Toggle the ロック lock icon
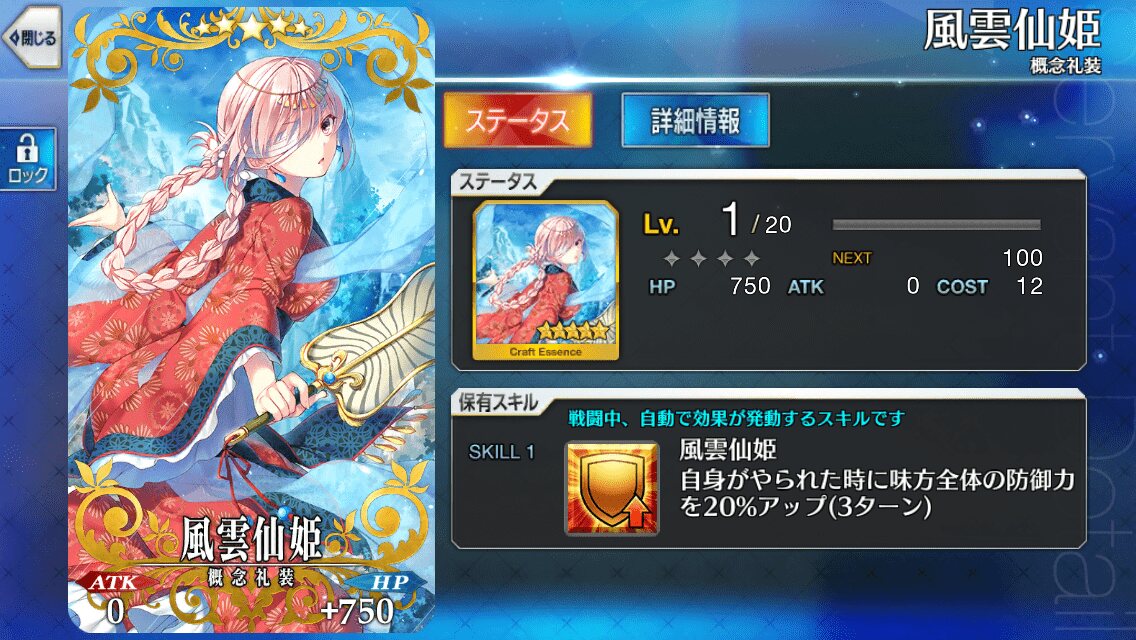Image resolution: width=1136 pixels, height=640 pixels. (x=28, y=159)
